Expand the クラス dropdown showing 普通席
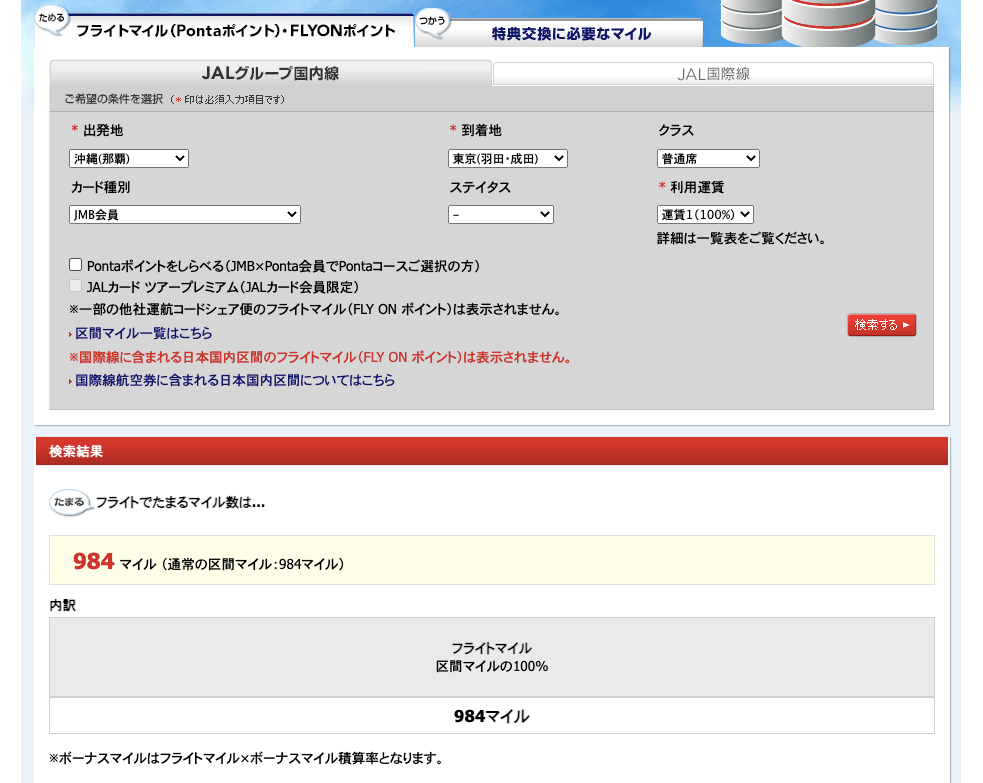 (x=708, y=159)
